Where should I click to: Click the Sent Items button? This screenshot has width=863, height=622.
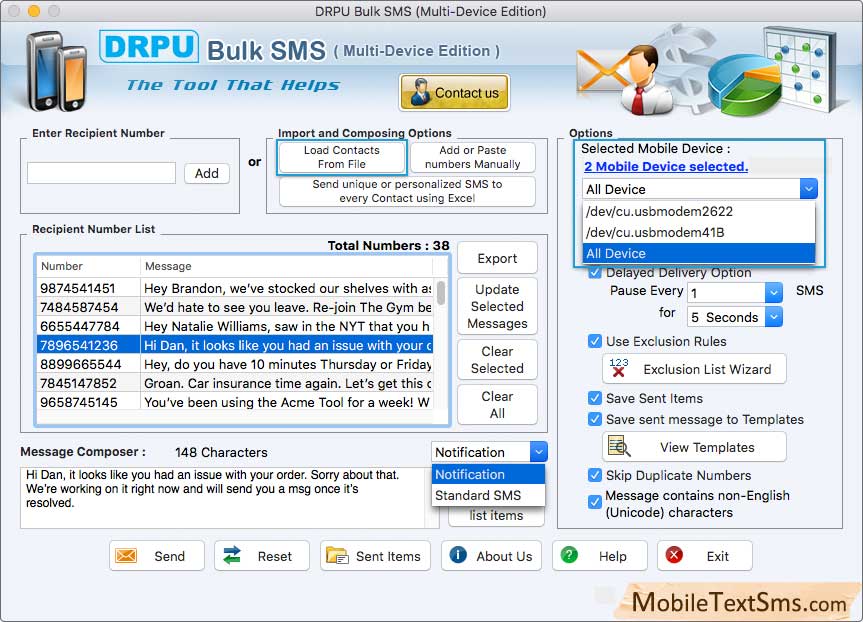(375, 556)
